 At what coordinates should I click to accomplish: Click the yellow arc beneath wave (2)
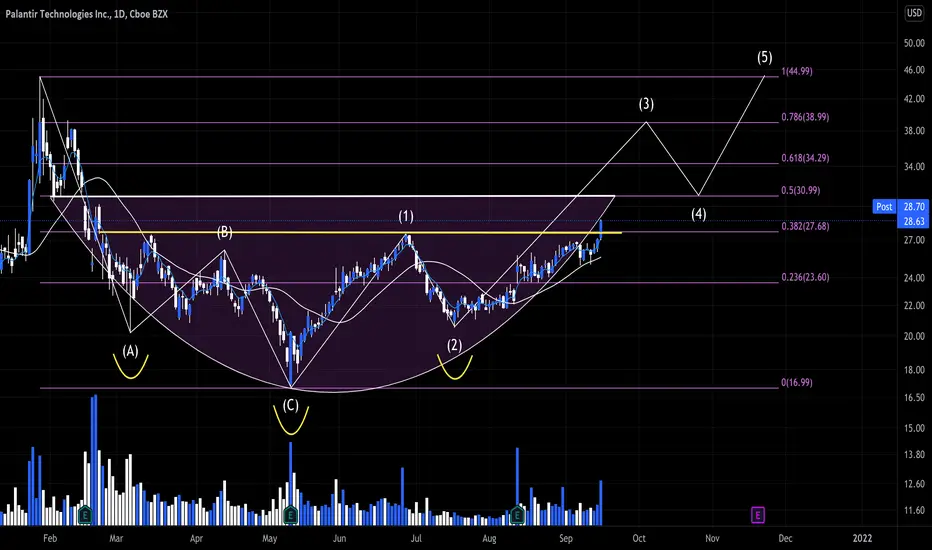click(x=455, y=367)
